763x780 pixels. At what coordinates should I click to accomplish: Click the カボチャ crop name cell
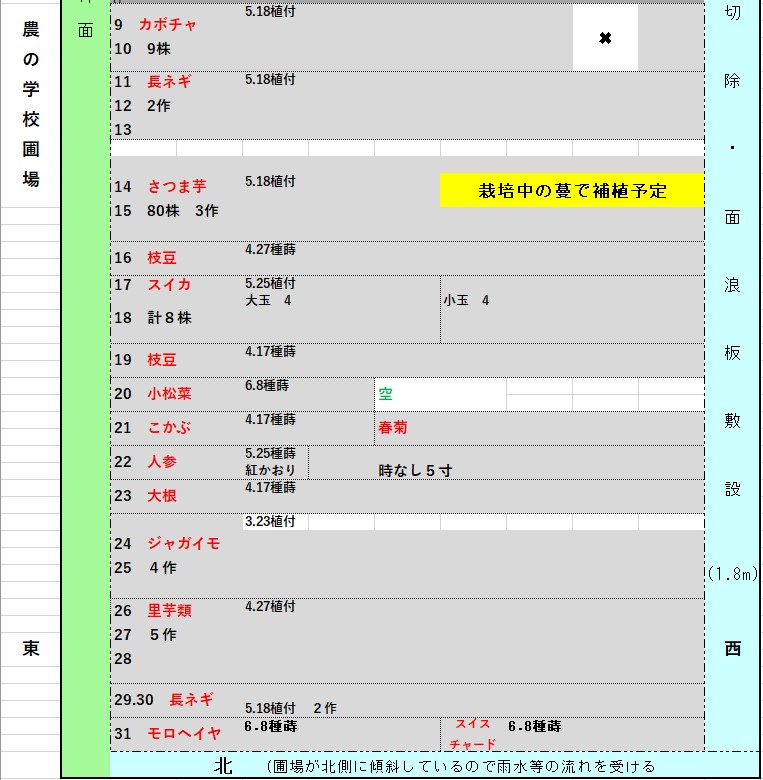coord(168,24)
